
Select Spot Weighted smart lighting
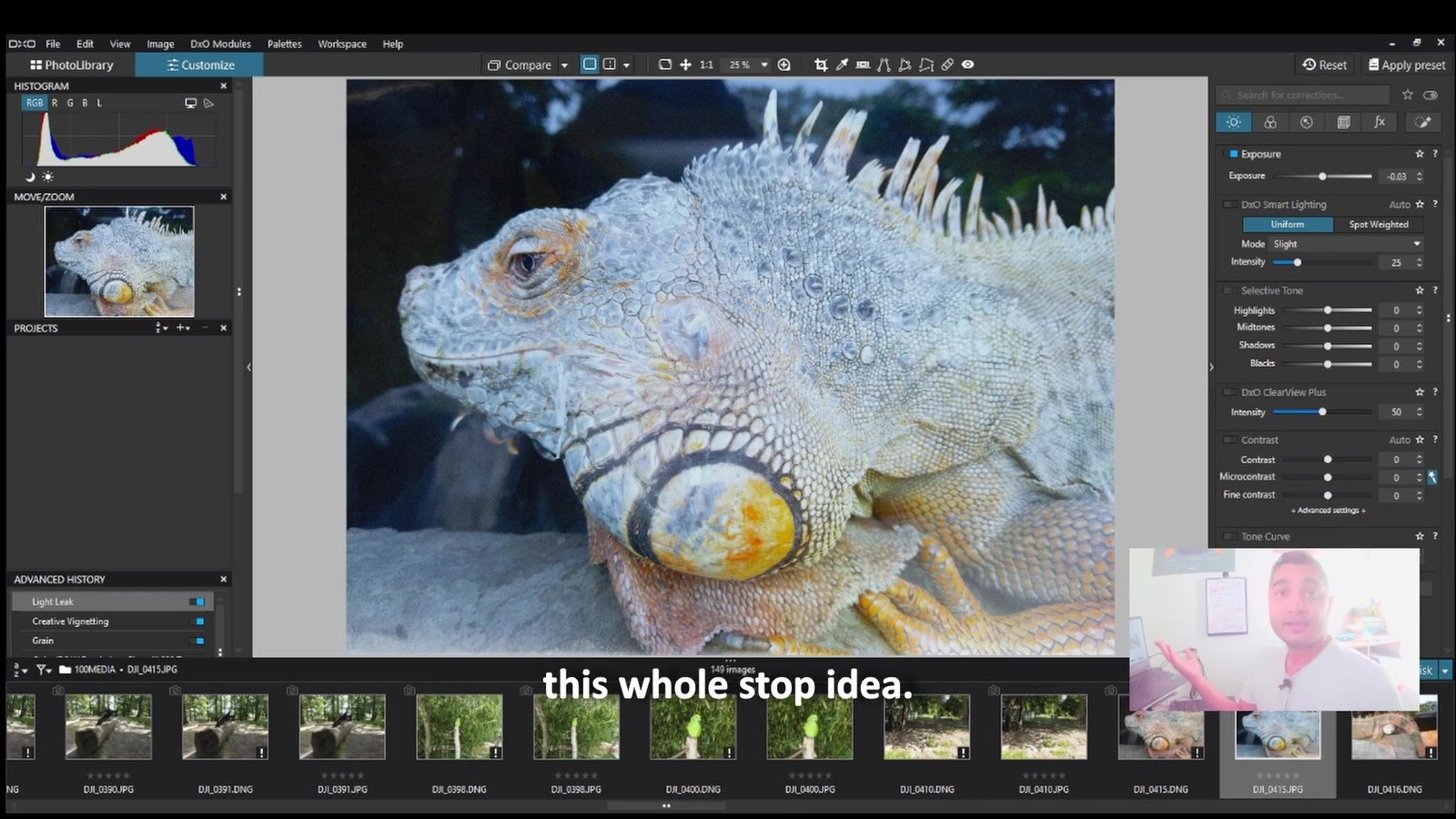tap(1378, 224)
